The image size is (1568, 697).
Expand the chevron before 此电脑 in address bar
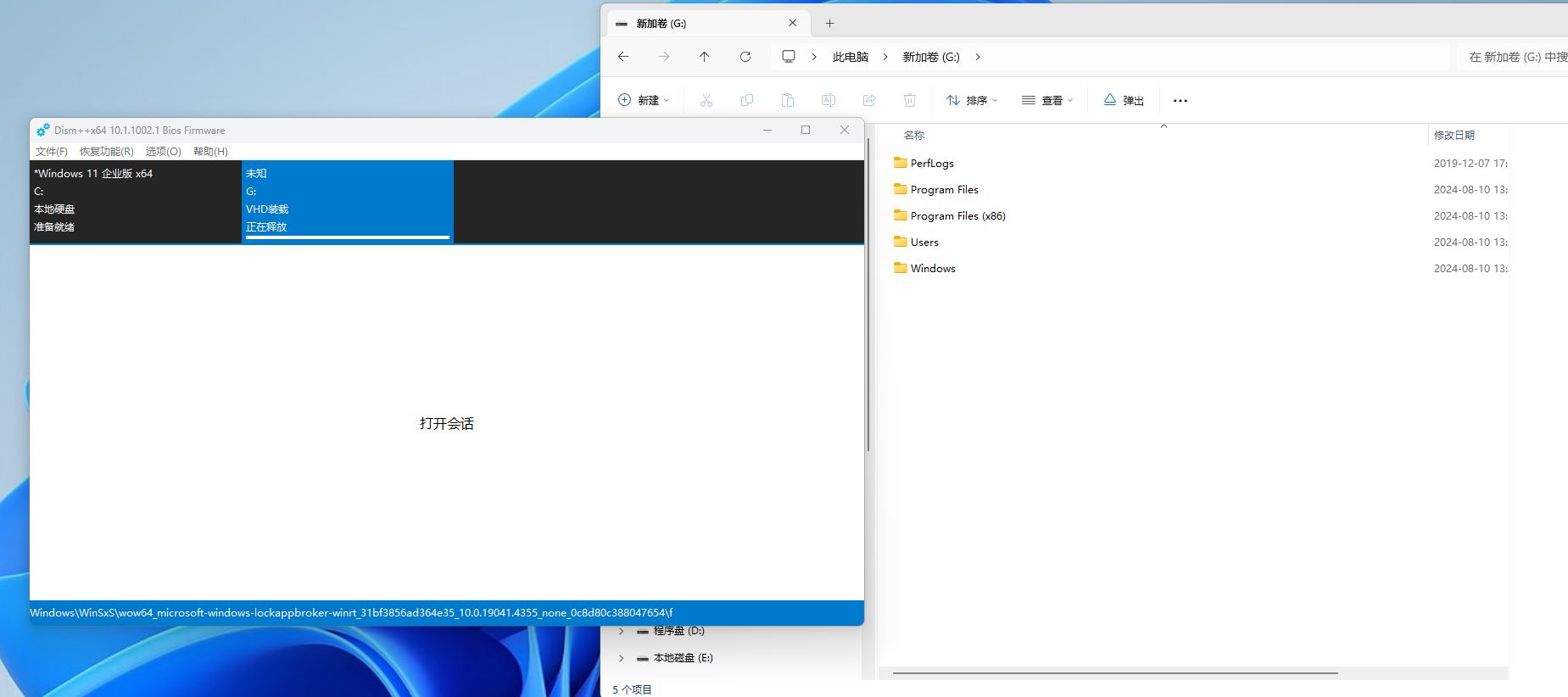point(814,57)
